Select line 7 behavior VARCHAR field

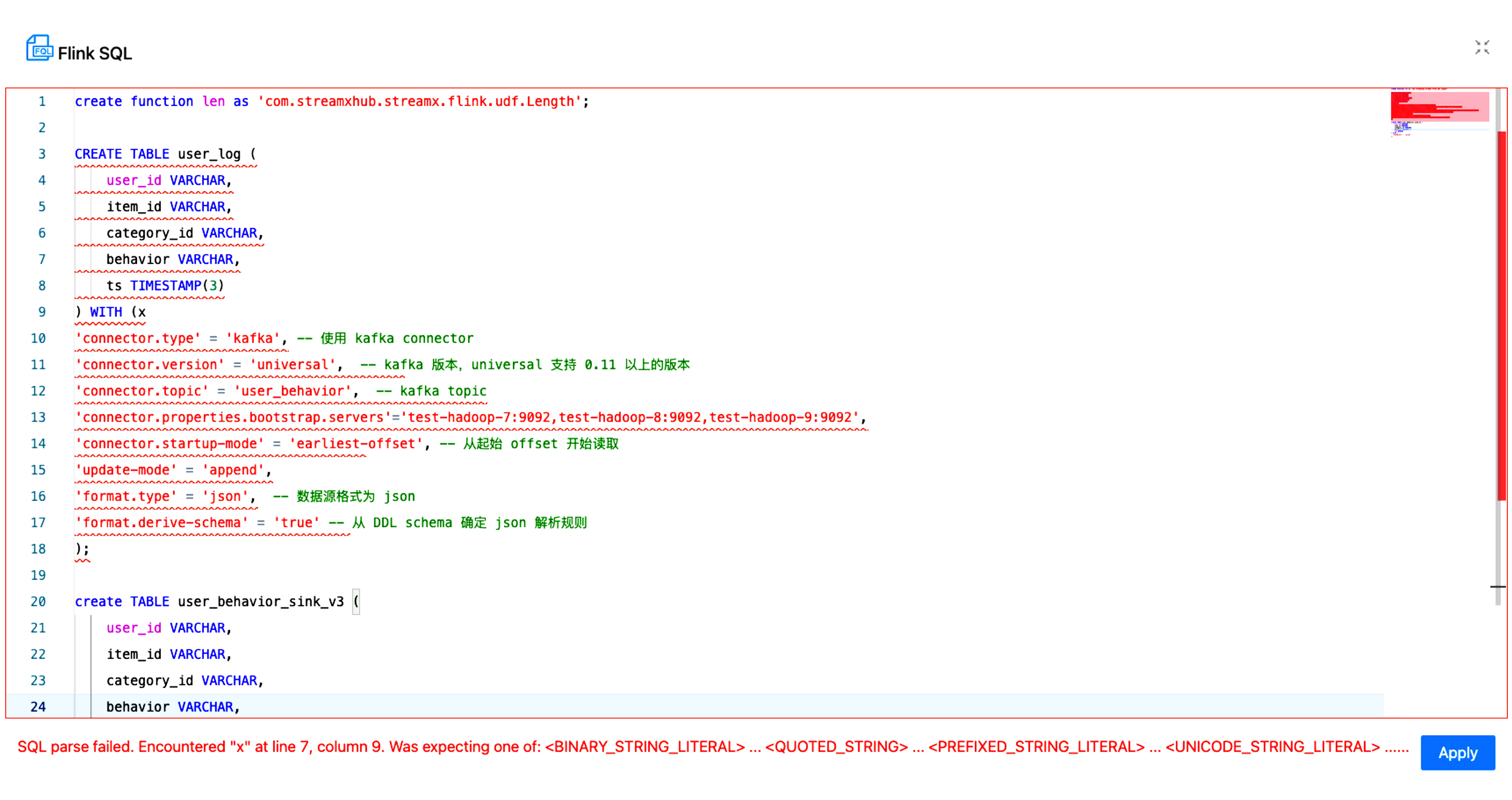[170, 259]
